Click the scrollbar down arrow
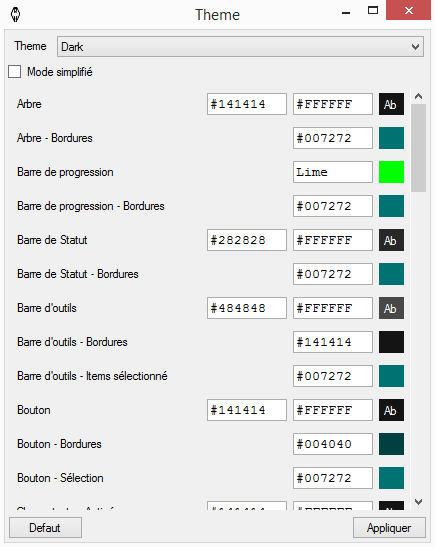This screenshot has height=547, width=435. (x=419, y=502)
